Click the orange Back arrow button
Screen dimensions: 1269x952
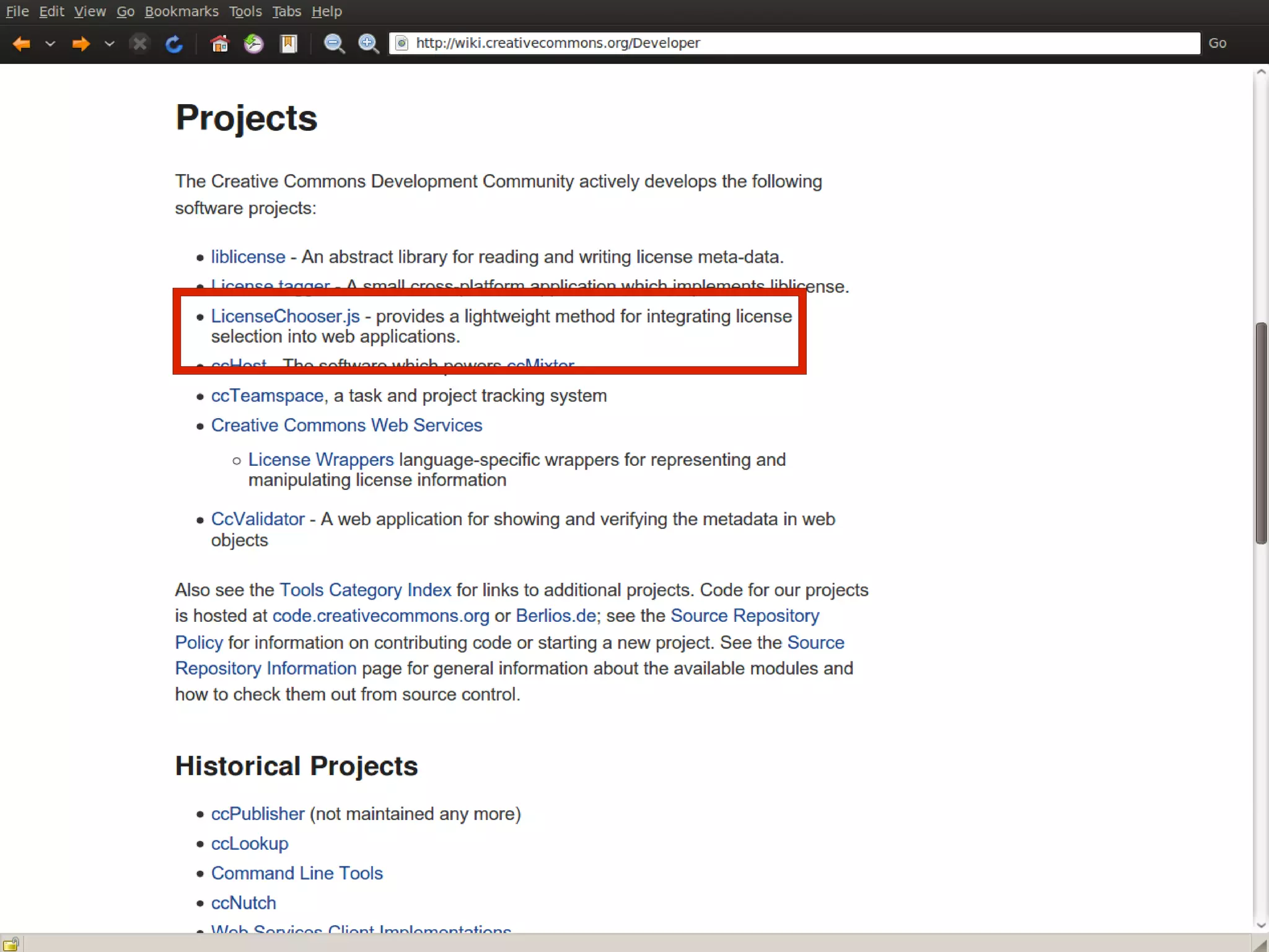coord(22,43)
